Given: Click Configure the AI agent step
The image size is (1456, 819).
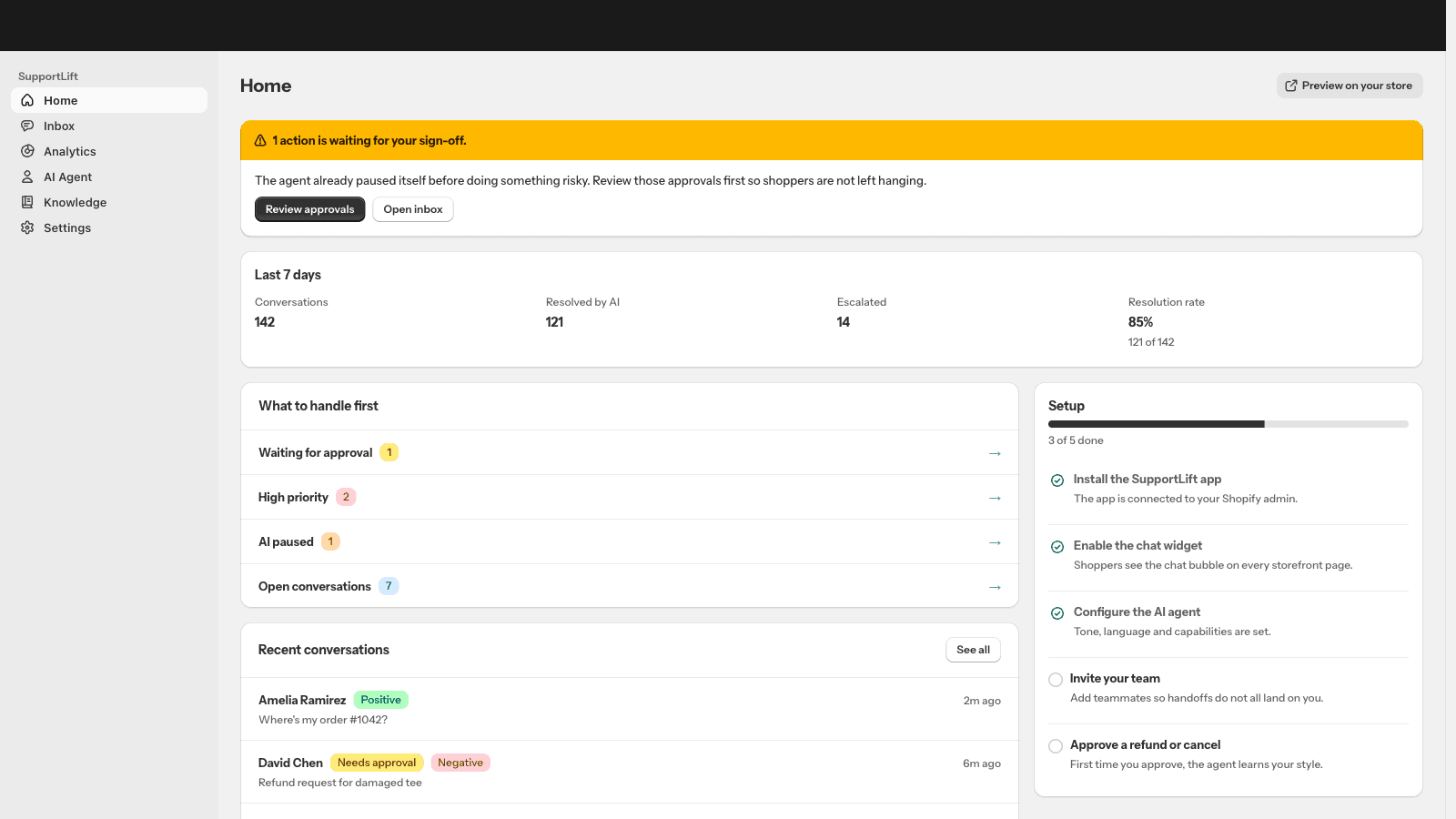Looking at the screenshot, I should [1228, 622].
